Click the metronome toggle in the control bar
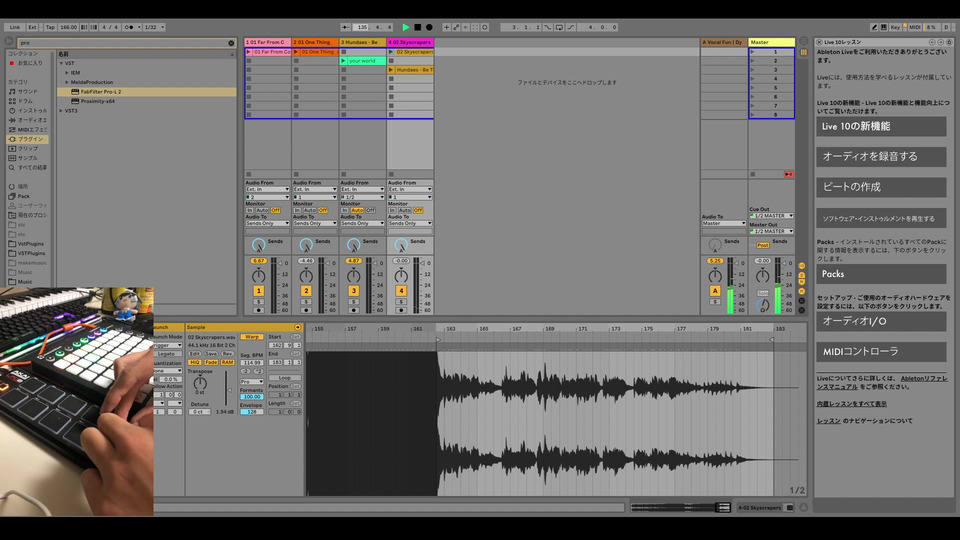Viewport: 960px width, 540px height. pyautogui.click(x=129, y=27)
